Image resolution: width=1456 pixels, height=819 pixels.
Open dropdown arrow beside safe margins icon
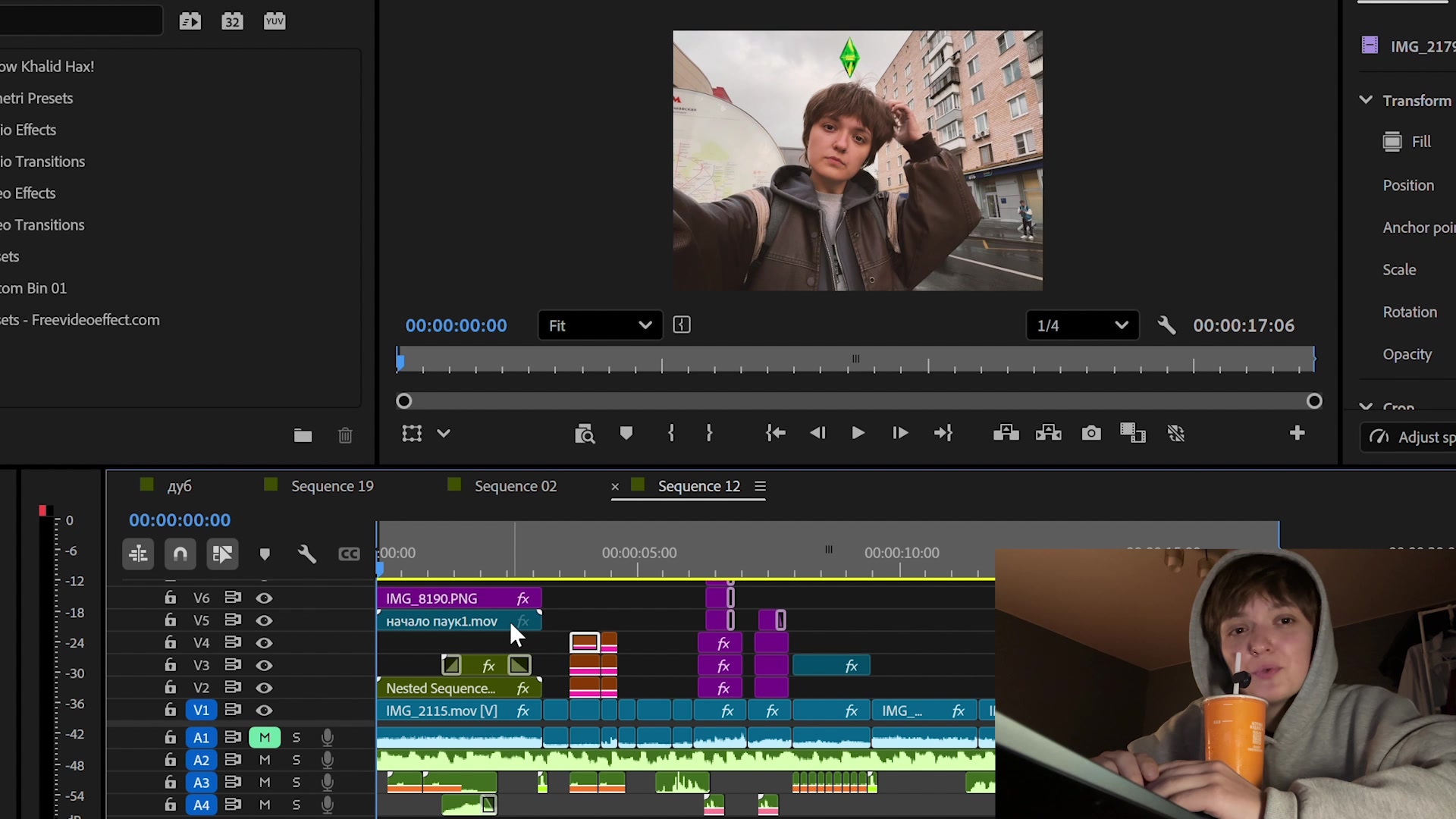pyautogui.click(x=444, y=433)
